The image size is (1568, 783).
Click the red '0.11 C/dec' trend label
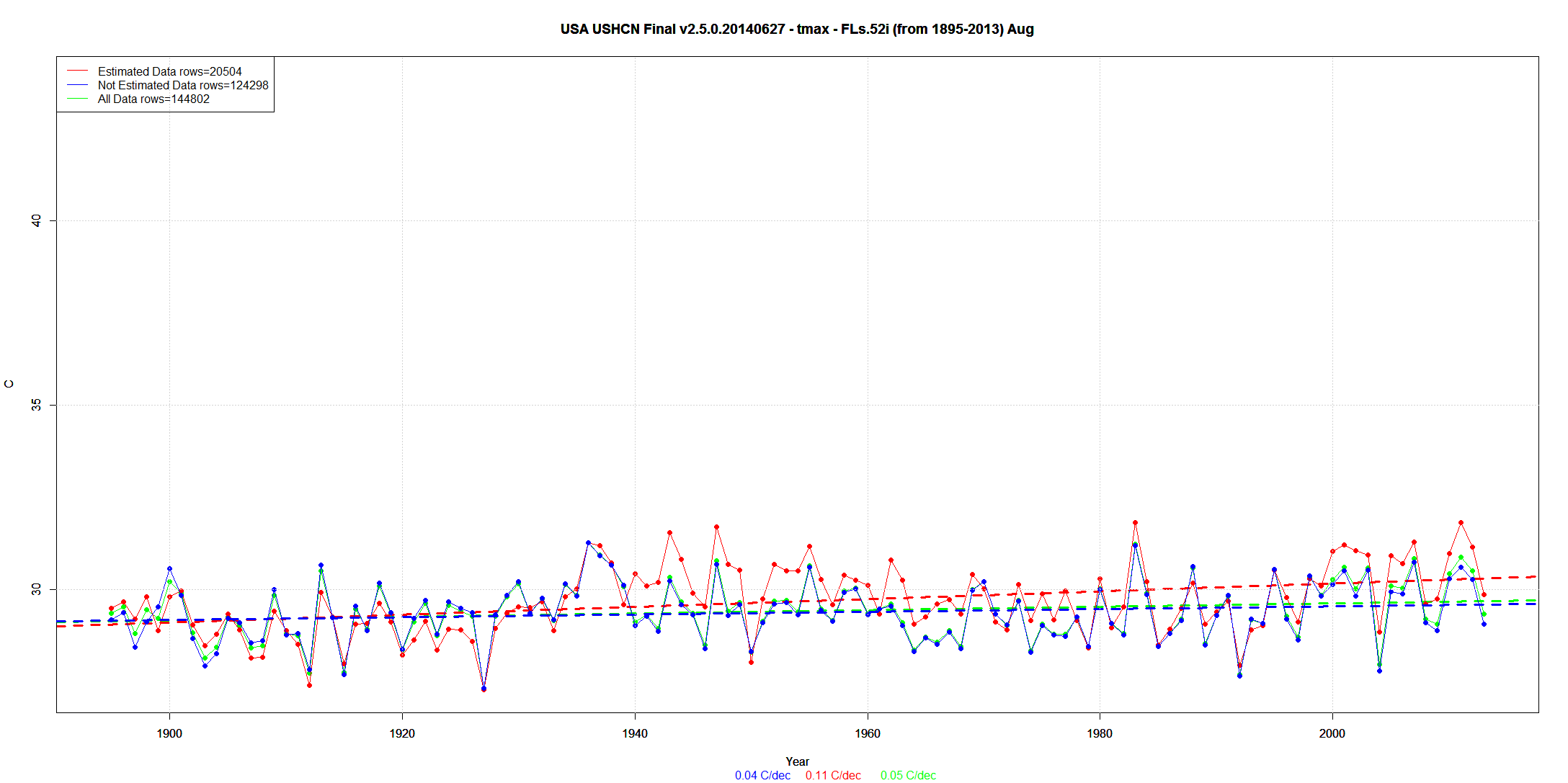click(833, 775)
